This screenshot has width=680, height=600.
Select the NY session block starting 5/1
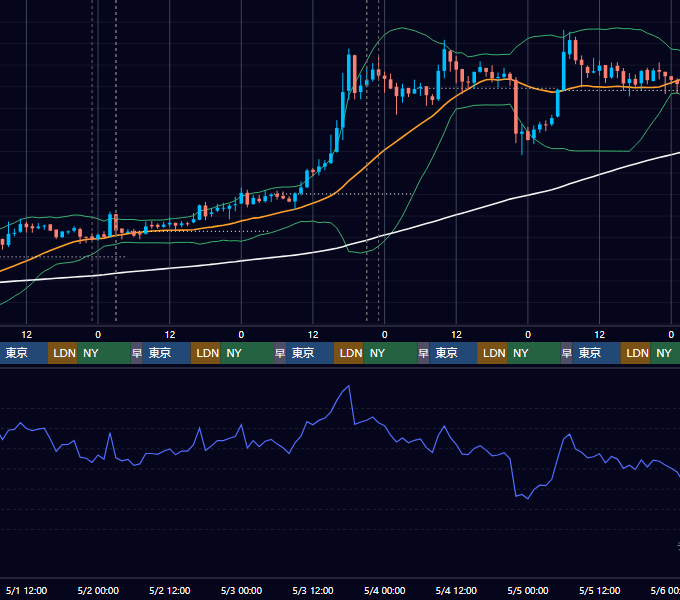coord(104,353)
